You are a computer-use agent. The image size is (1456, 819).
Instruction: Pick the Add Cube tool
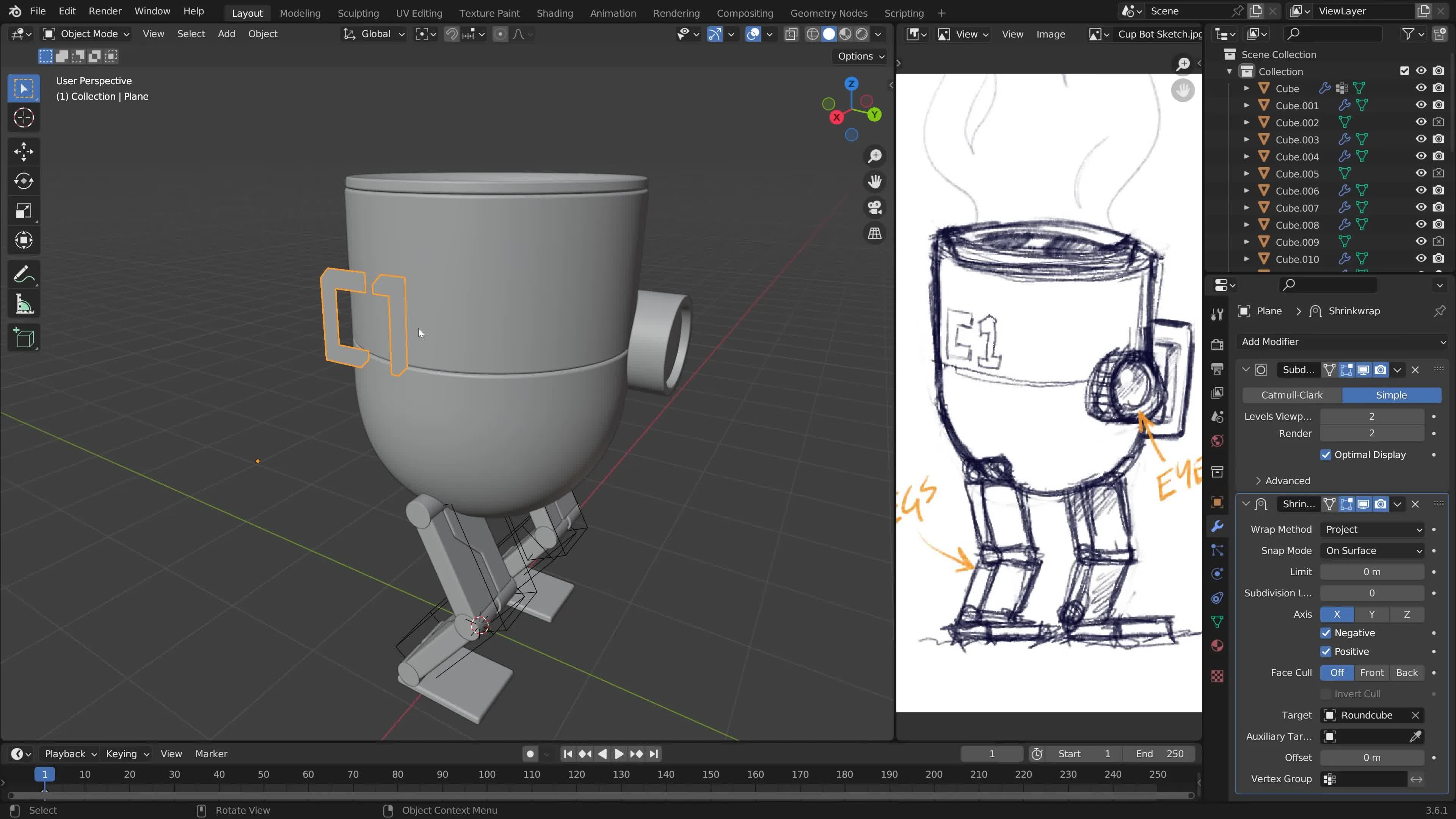24,338
